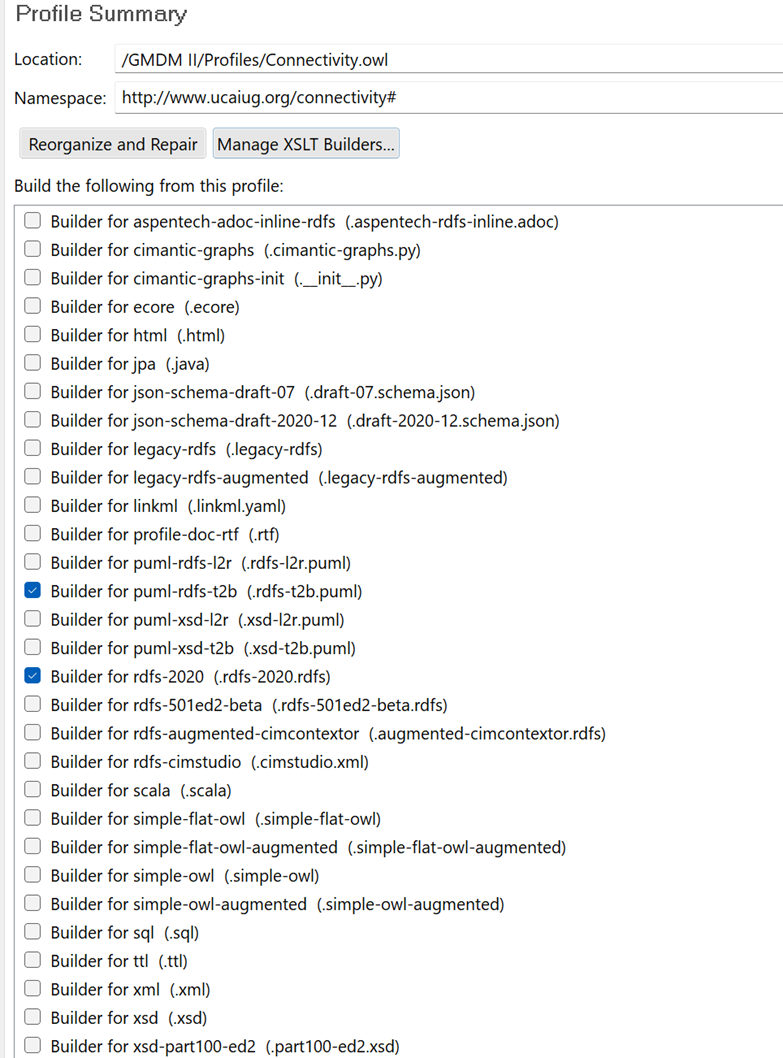Tick Builder for sql checkbox
The width and height of the screenshot is (783, 1058).
pos(33,933)
